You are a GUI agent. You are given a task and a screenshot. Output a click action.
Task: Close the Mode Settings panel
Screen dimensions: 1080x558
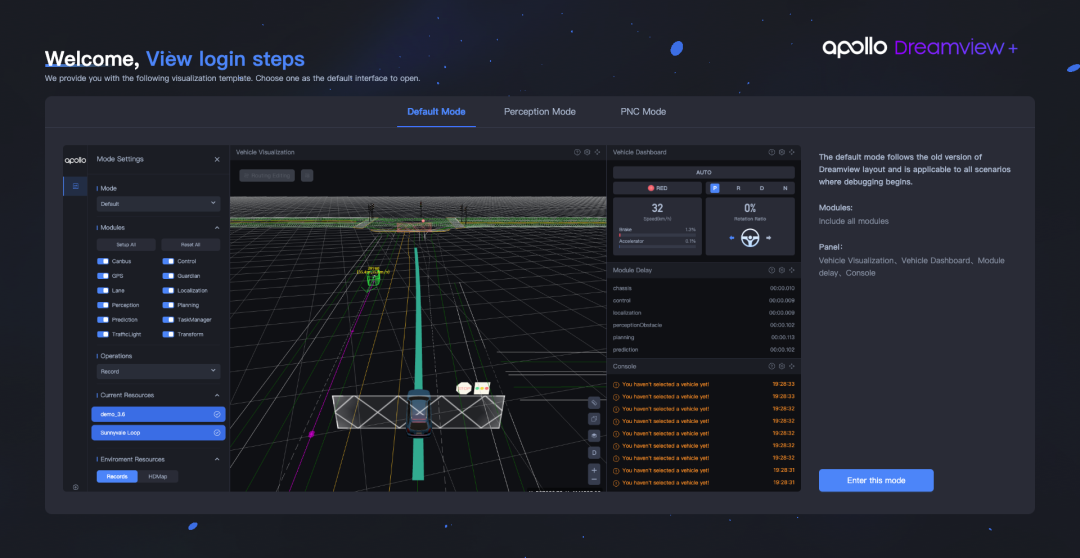[217, 159]
